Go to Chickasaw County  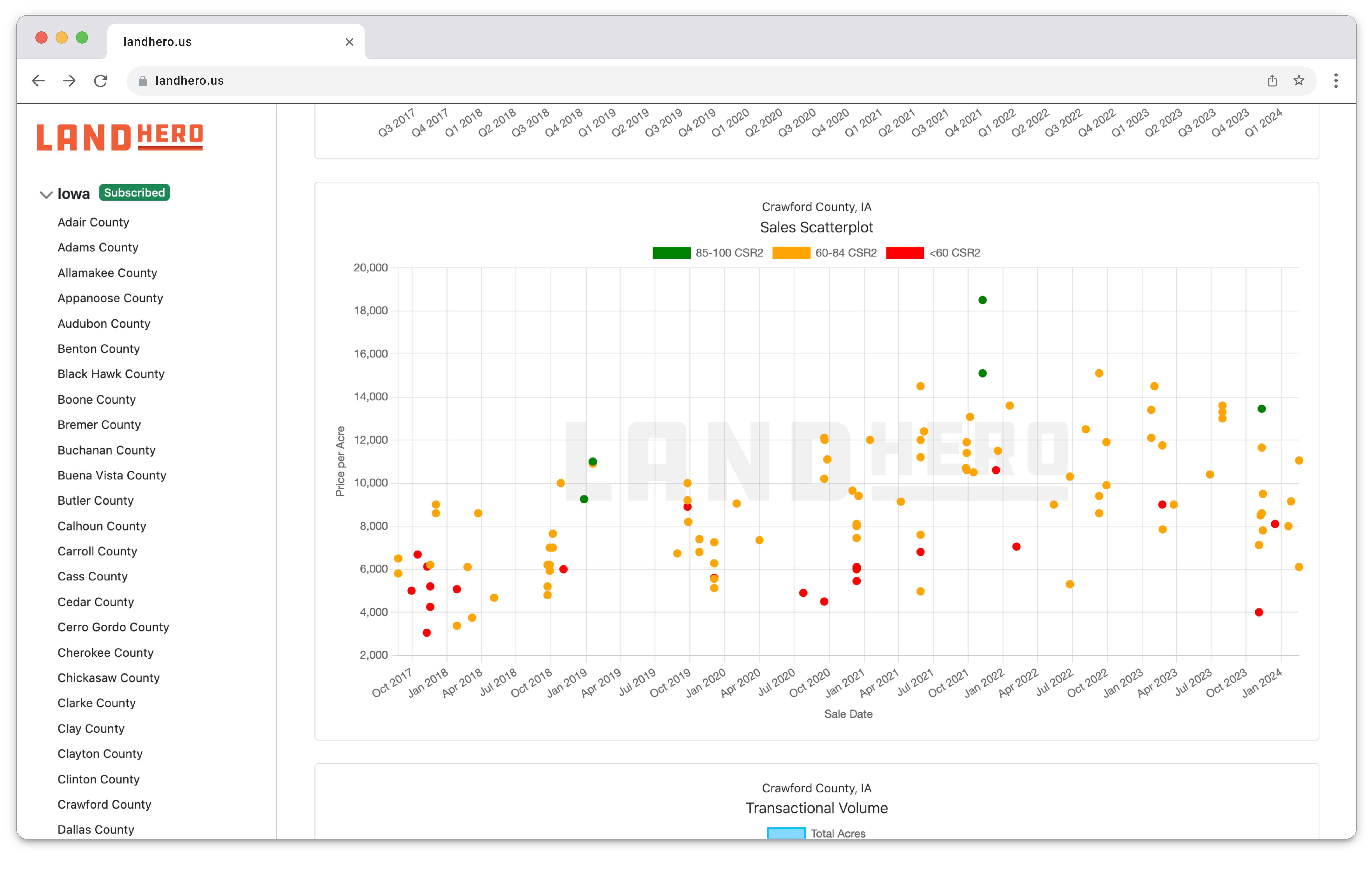(x=109, y=678)
